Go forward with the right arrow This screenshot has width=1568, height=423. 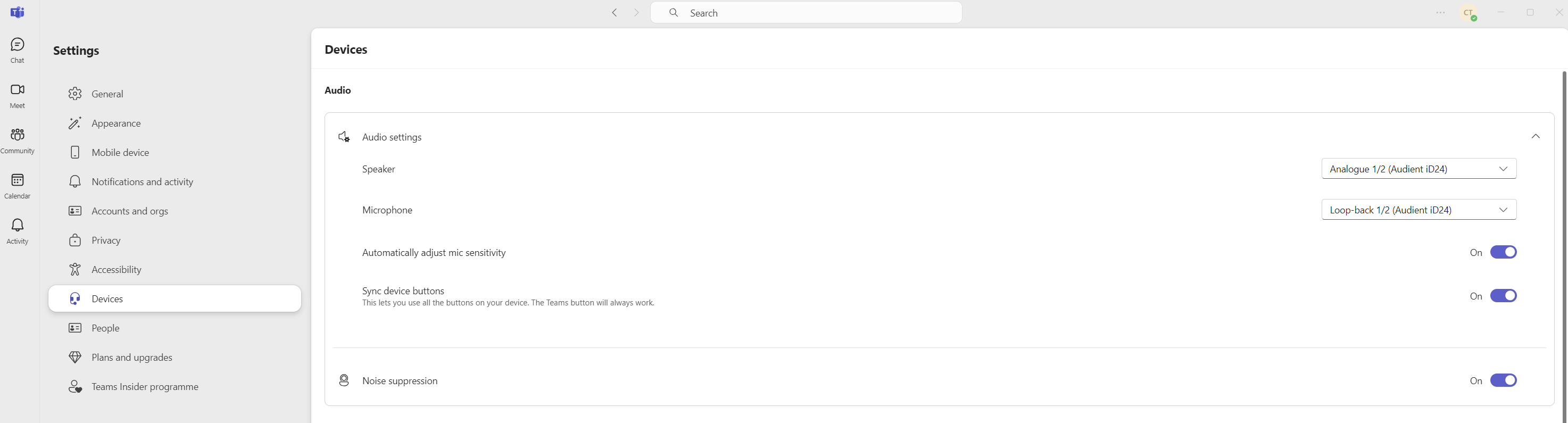pos(636,13)
